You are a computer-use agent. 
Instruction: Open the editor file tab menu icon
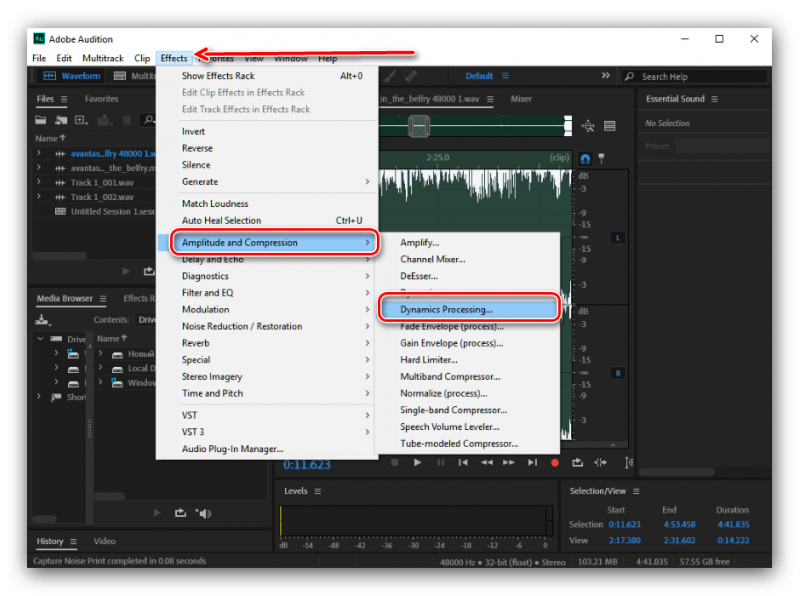[x=490, y=99]
